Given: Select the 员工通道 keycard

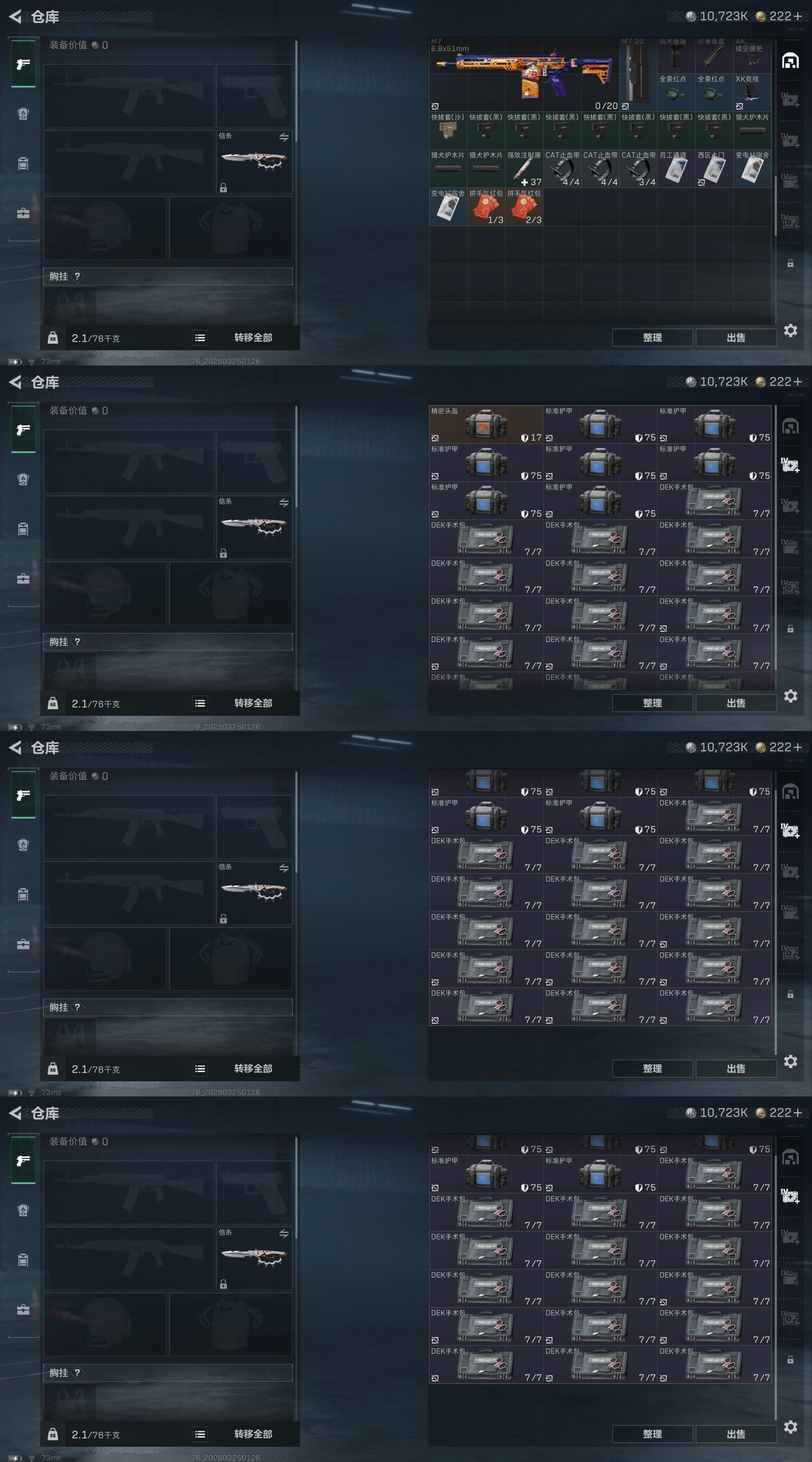Looking at the screenshot, I should [676, 169].
